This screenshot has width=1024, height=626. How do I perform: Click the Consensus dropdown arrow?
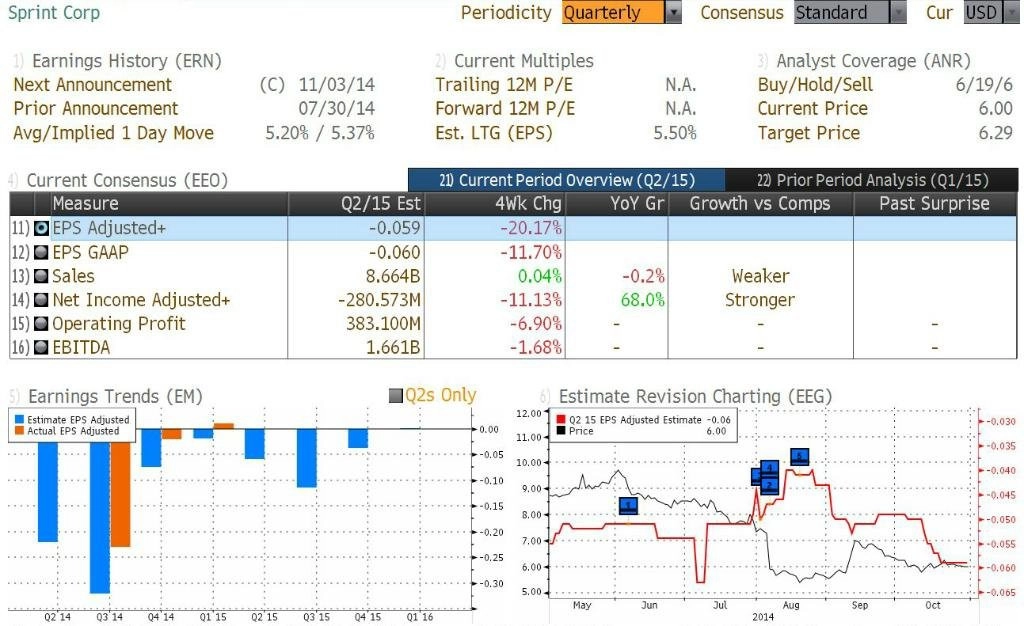[899, 12]
